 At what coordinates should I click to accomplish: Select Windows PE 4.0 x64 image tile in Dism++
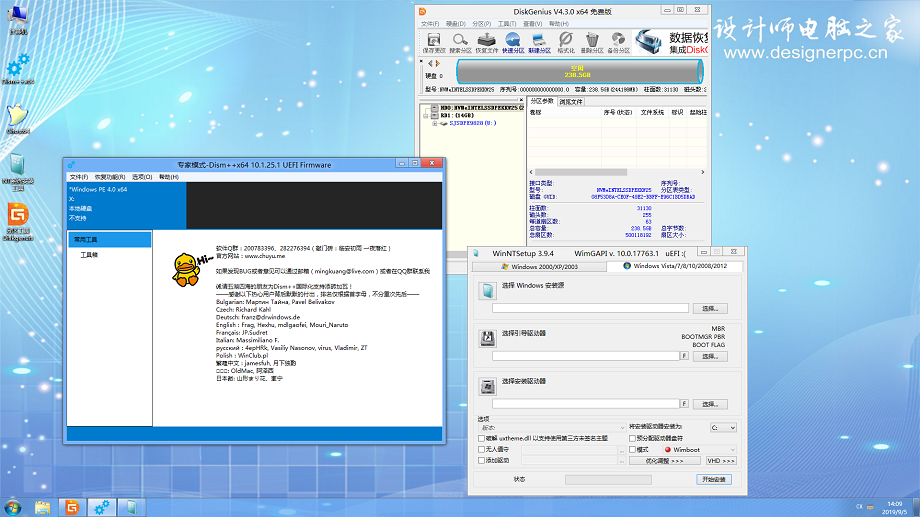[127, 205]
